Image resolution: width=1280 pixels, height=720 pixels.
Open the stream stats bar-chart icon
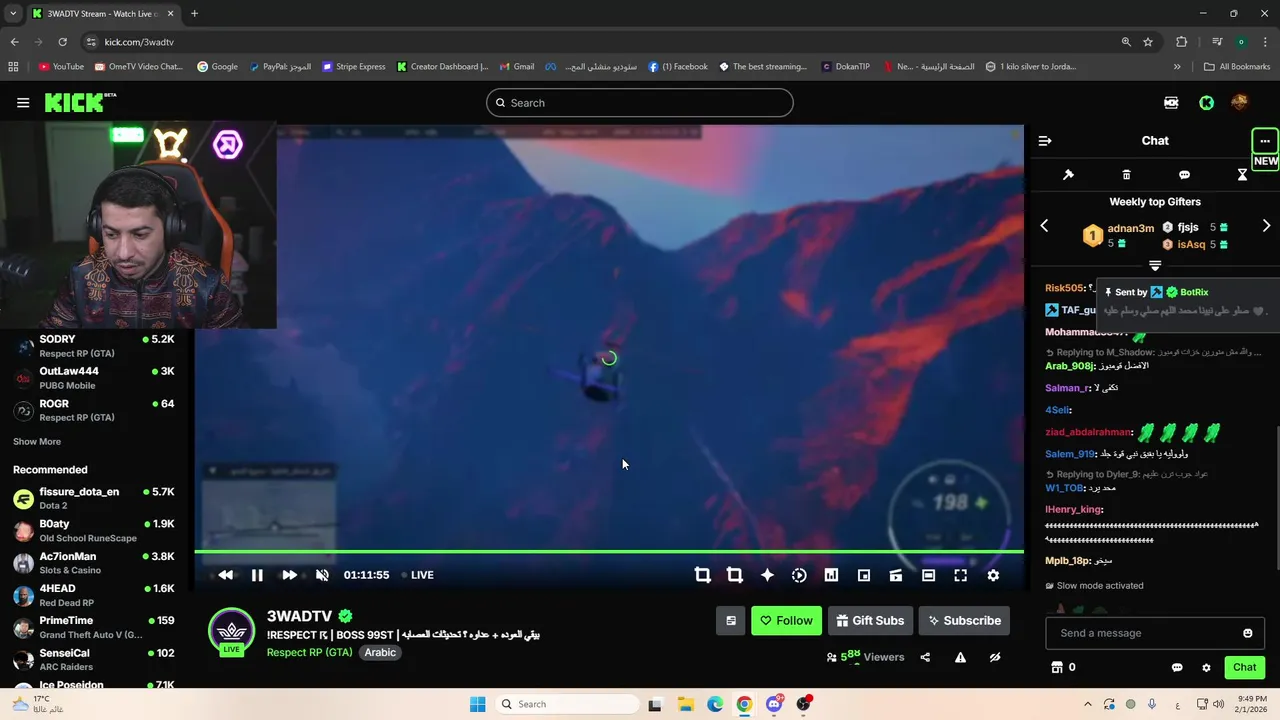coord(831,575)
